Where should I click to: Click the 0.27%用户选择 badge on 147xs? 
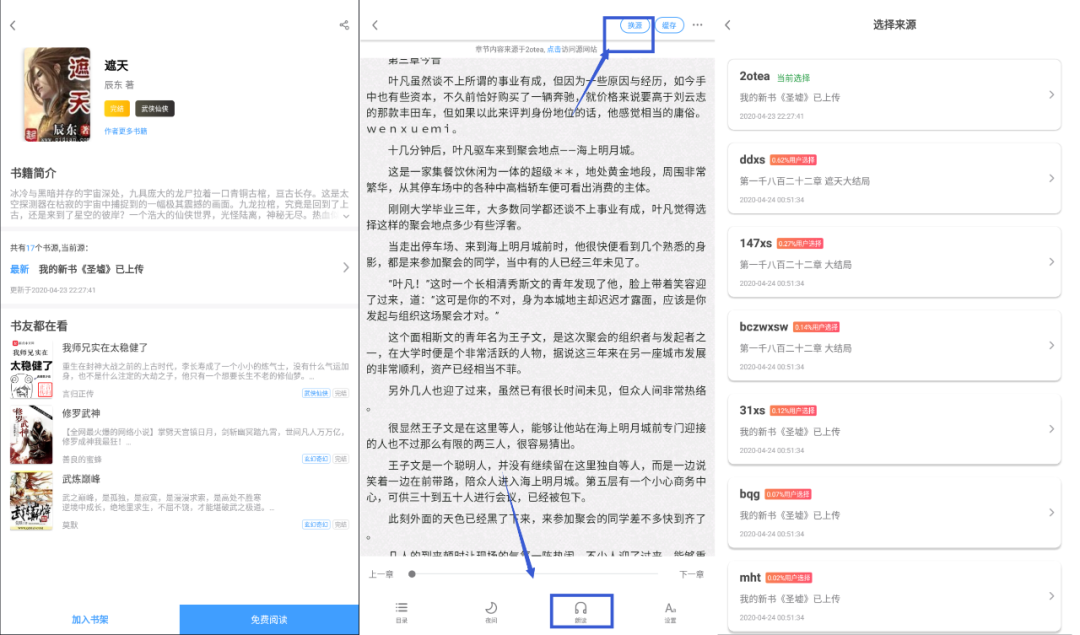tap(800, 243)
